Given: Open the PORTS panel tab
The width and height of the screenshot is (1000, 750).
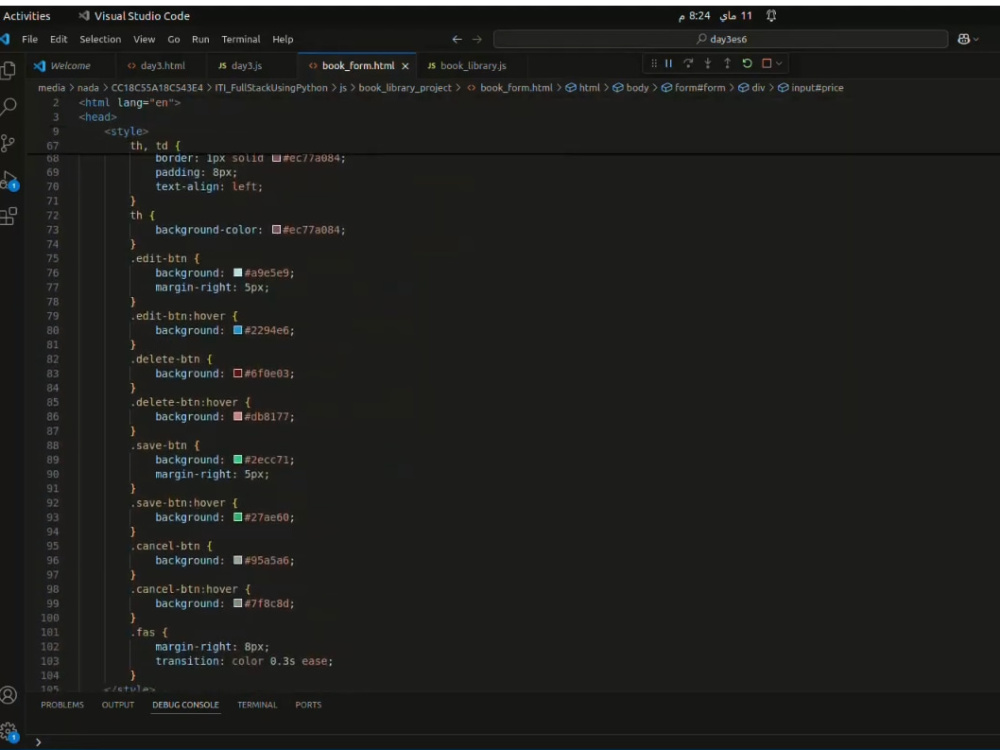Looking at the screenshot, I should click(x=308, y=705).
